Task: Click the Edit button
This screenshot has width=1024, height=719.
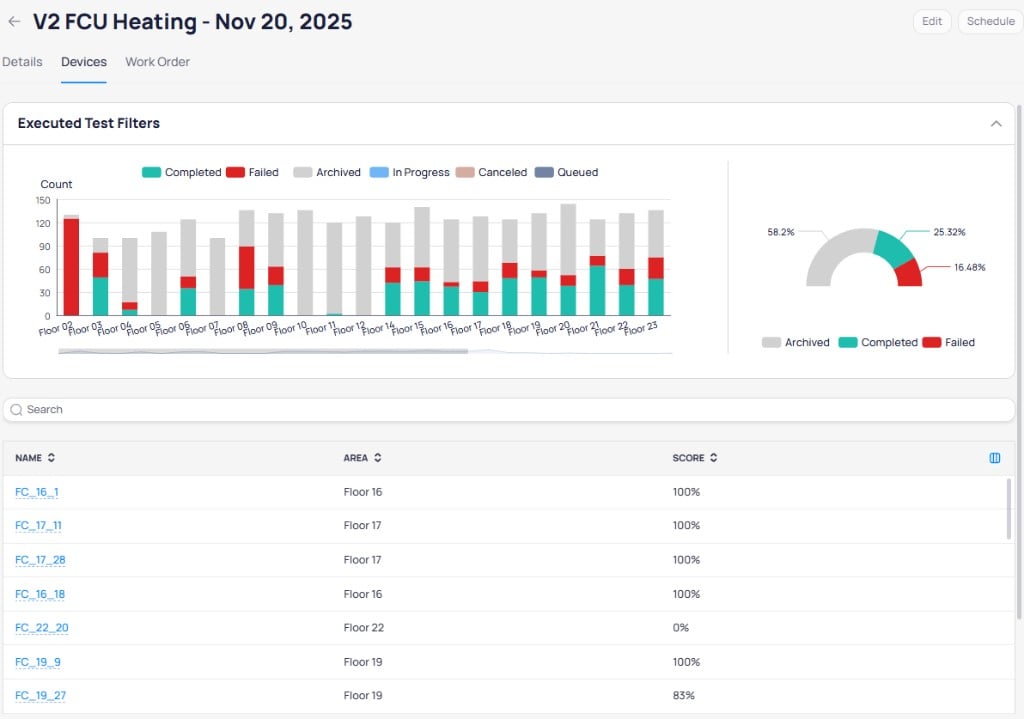Action: click(931, 22)
